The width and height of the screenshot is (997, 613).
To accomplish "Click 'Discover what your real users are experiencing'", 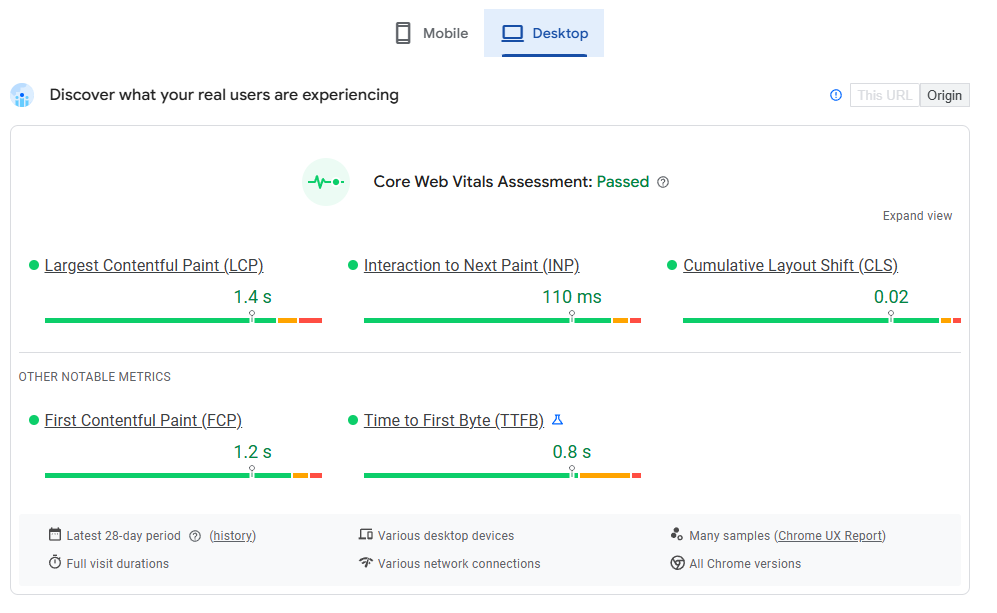I will click(224, 95).
